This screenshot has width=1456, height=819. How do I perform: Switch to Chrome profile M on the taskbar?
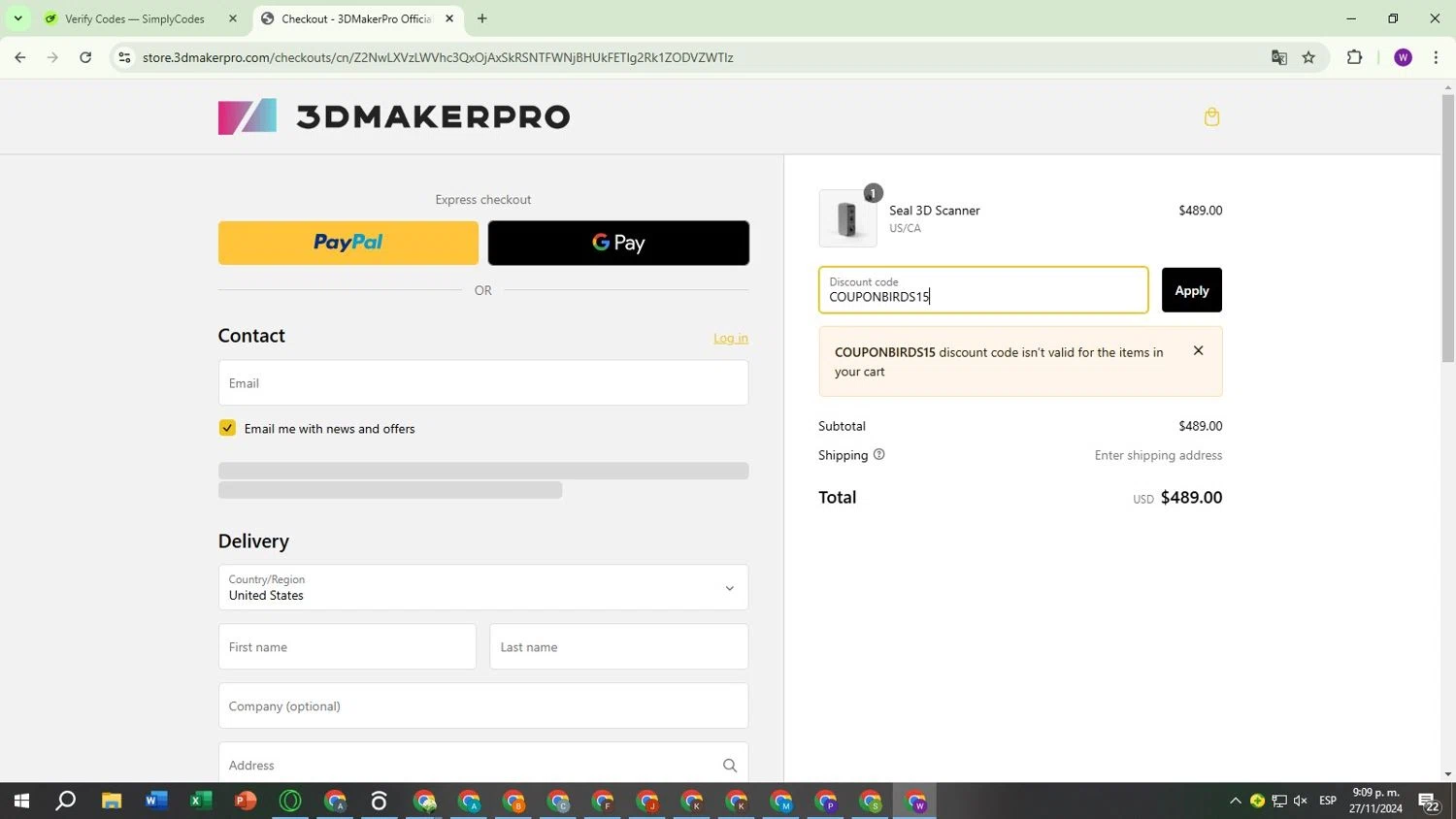(x=781, y=801)
